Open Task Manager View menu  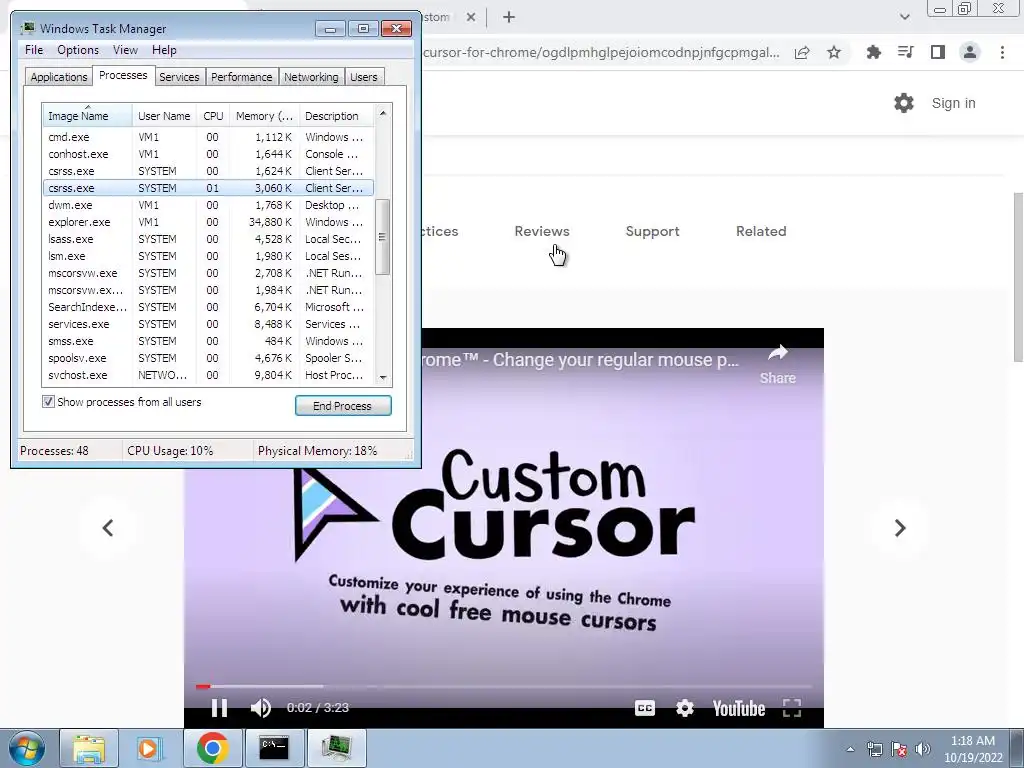click(125, 50)
